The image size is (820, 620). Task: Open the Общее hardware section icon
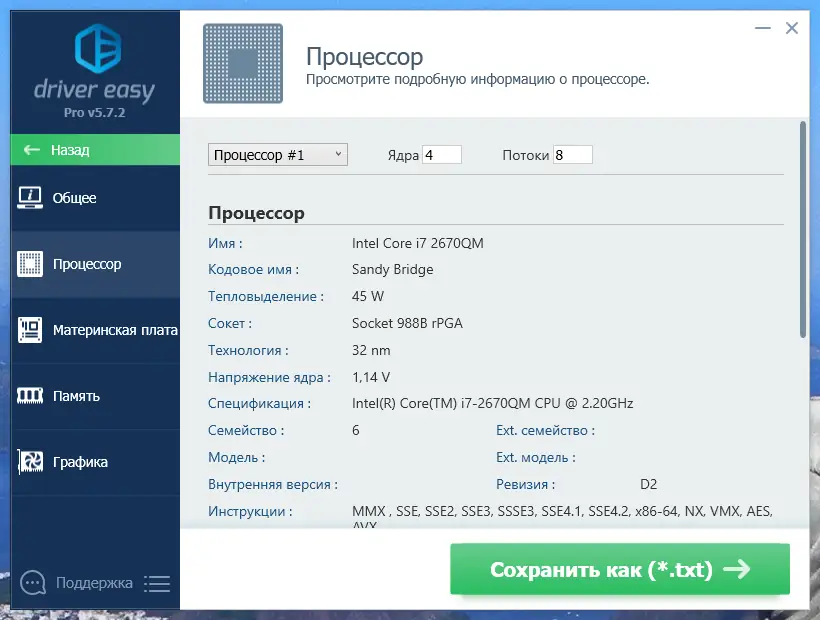[x=32, y=198]
